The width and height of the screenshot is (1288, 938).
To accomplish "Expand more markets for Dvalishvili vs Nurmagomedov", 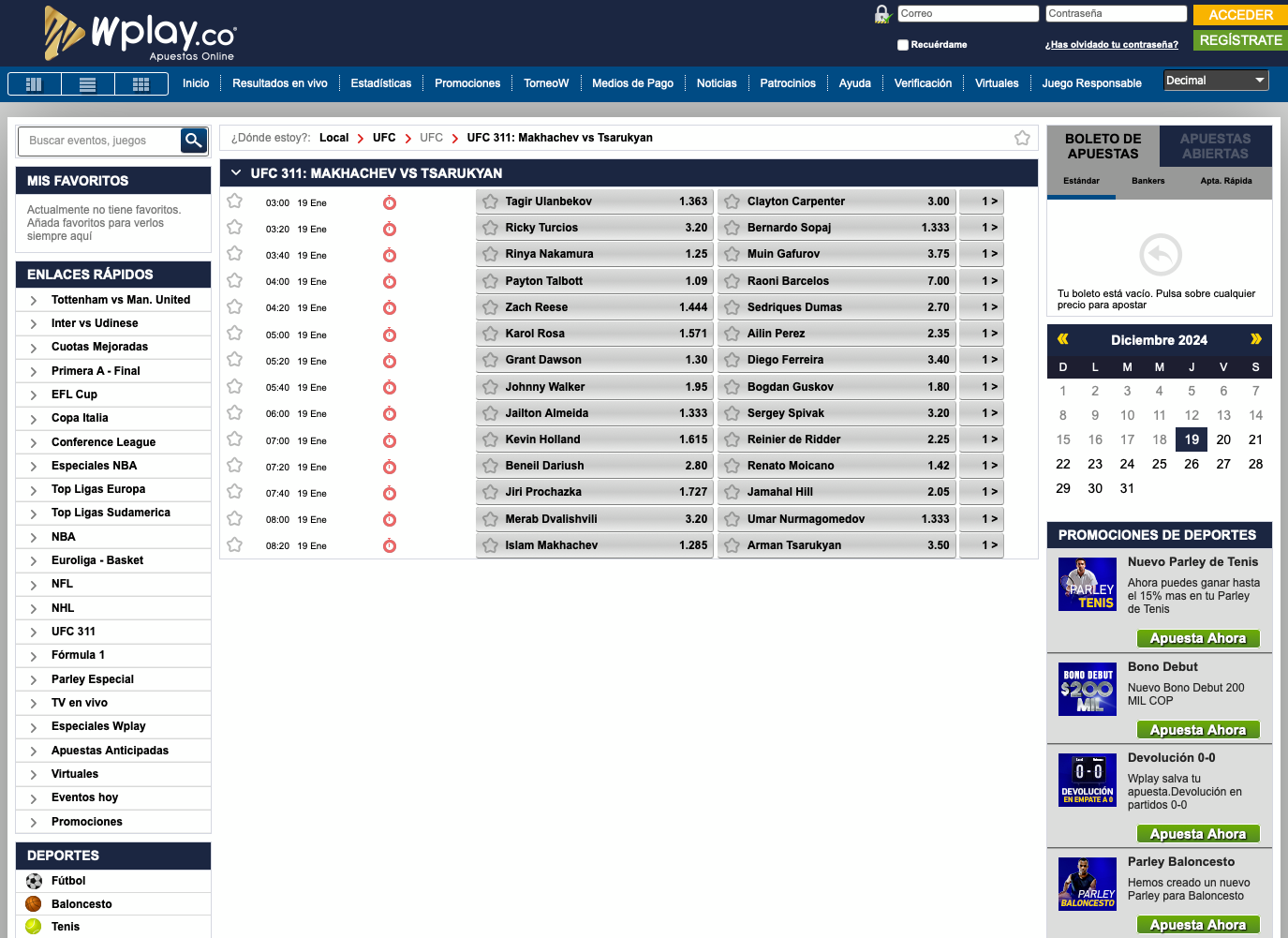I will [x=982, y=519].
